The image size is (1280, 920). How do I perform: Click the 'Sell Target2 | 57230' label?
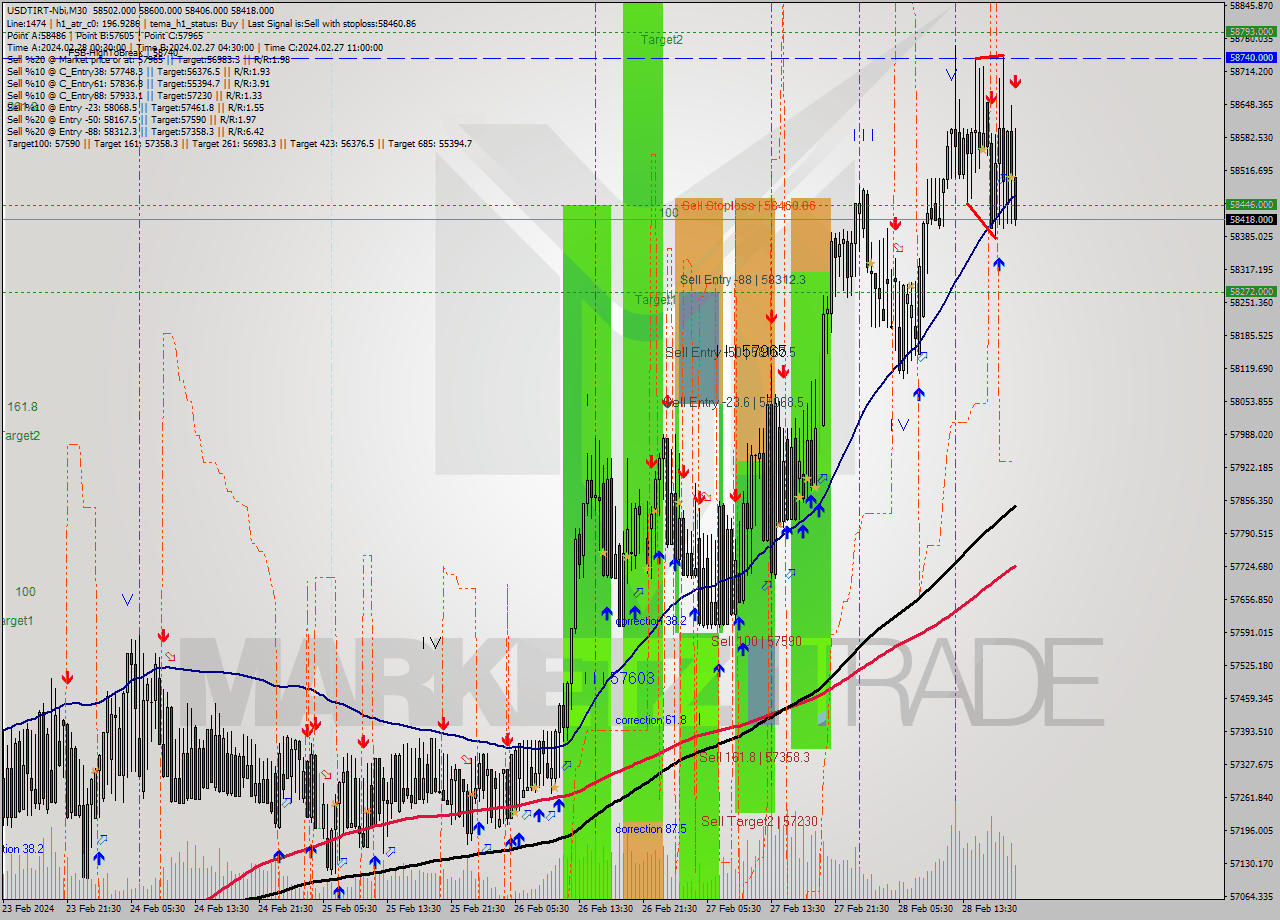759,821
